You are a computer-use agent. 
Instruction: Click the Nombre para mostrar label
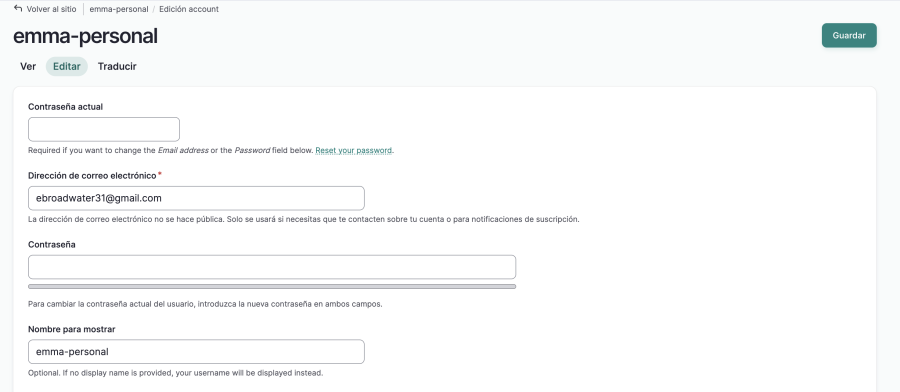pos(72,329)
